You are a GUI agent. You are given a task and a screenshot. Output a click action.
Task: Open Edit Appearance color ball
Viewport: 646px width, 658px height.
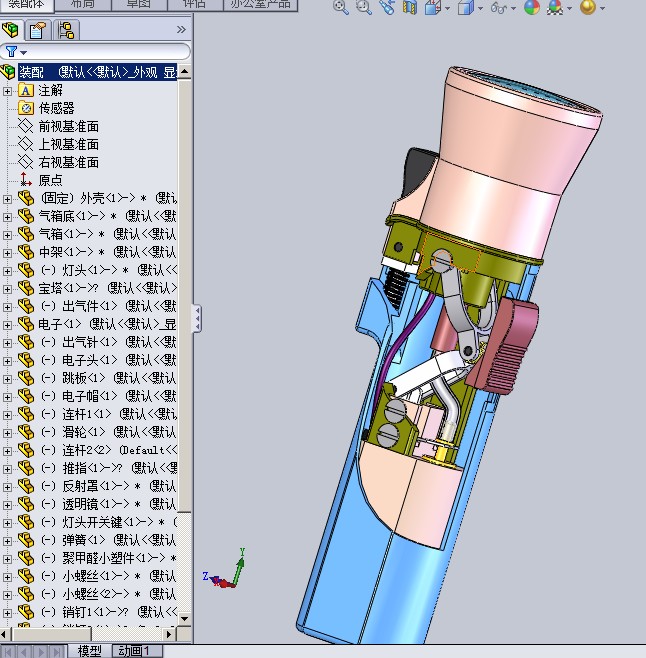click(531, 7)
